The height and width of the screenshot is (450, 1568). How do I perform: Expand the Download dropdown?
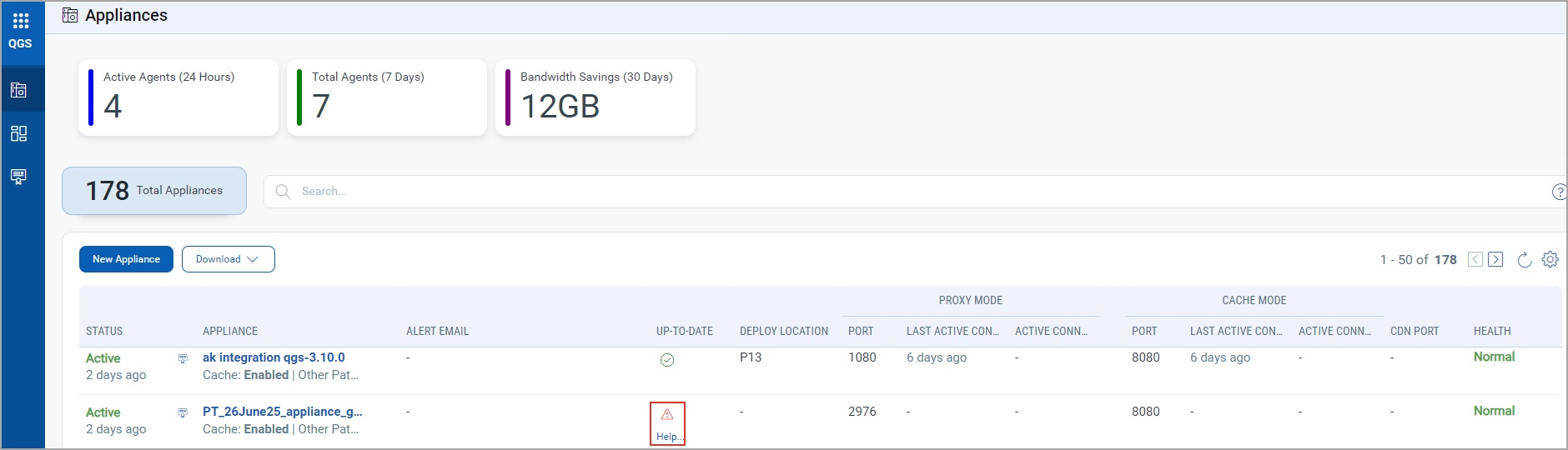(x=228, y=259)
